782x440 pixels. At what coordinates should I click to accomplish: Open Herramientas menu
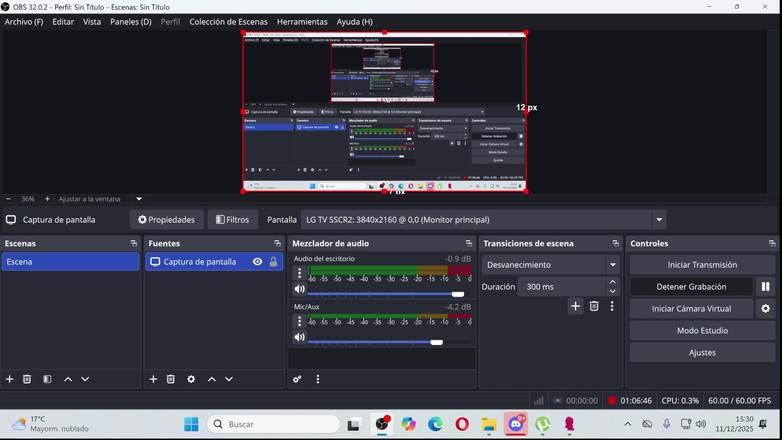(x=302, y=22)
